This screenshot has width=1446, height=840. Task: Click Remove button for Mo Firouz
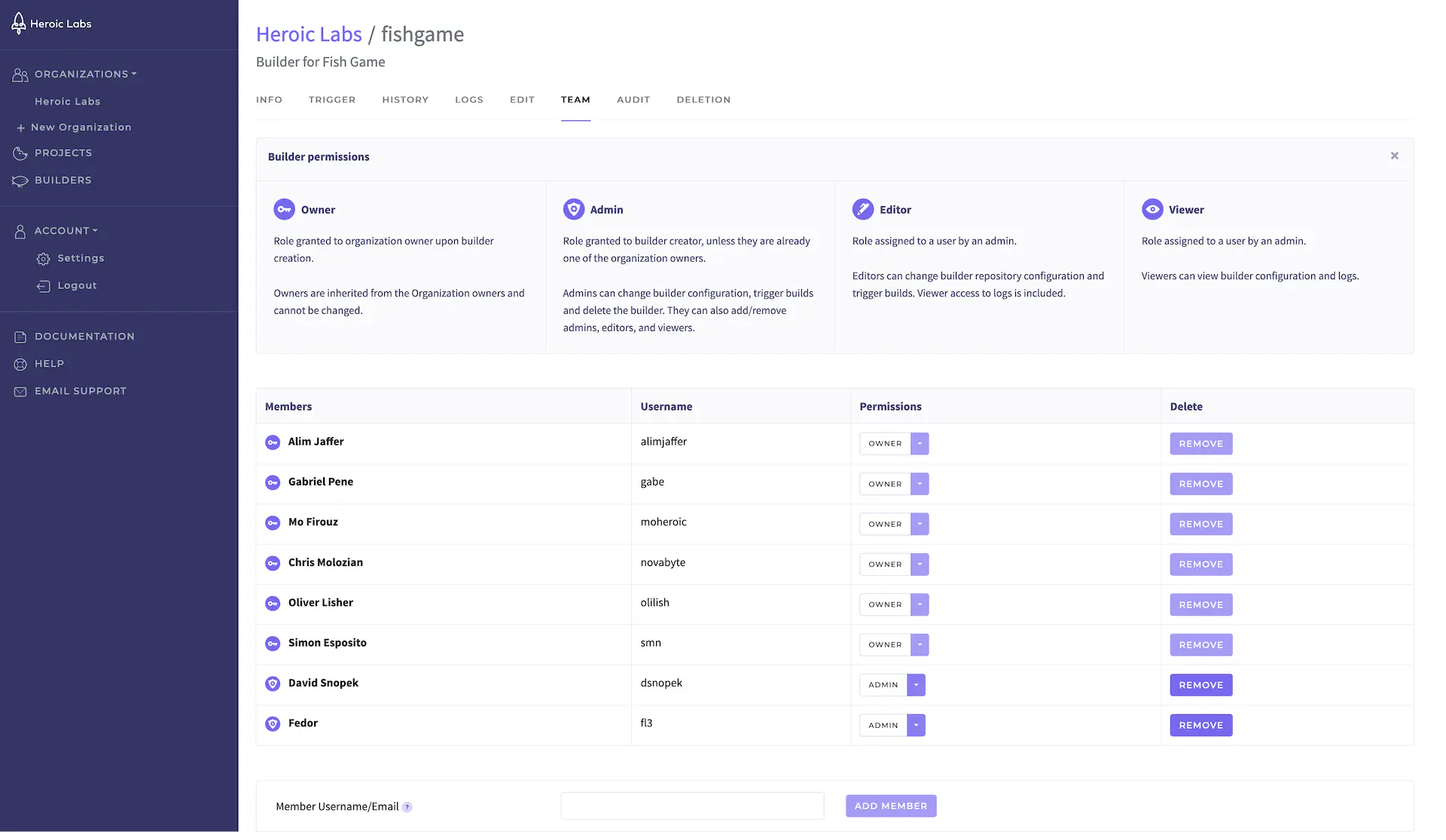(x=1201, y=525)
